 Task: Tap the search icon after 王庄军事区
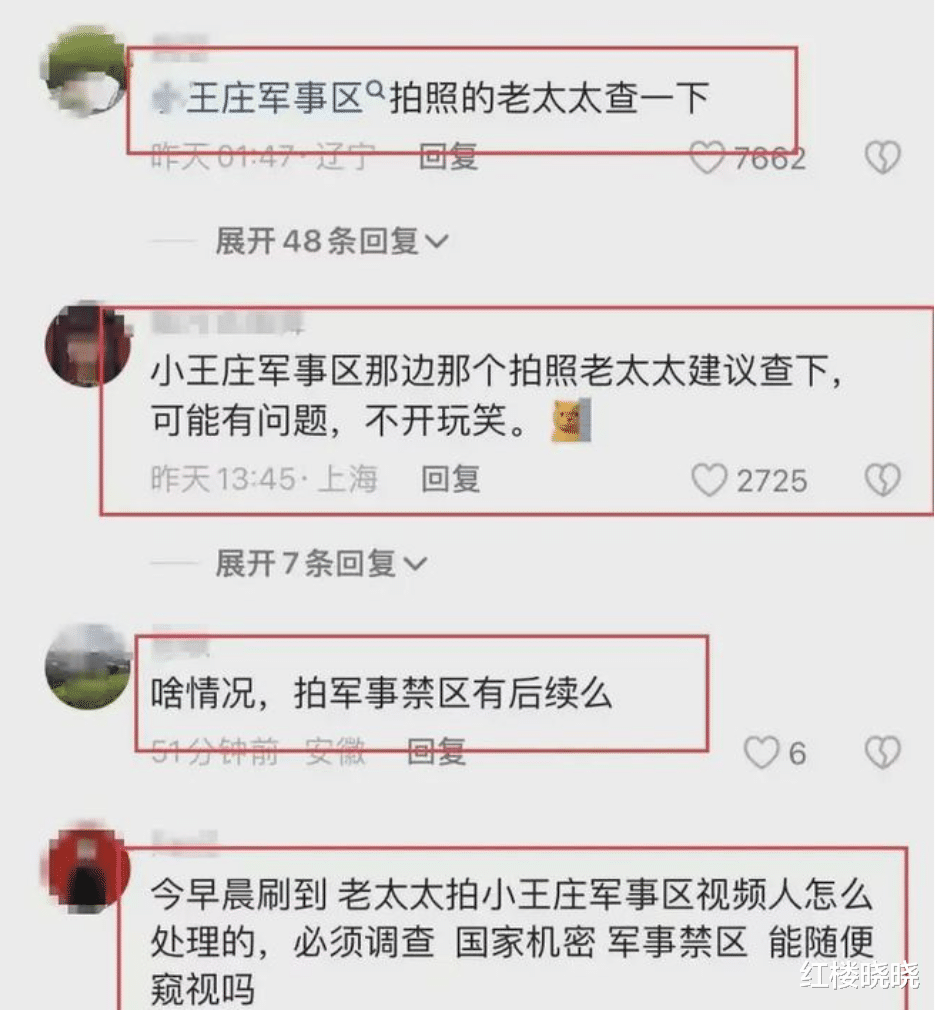pos(375,90)
